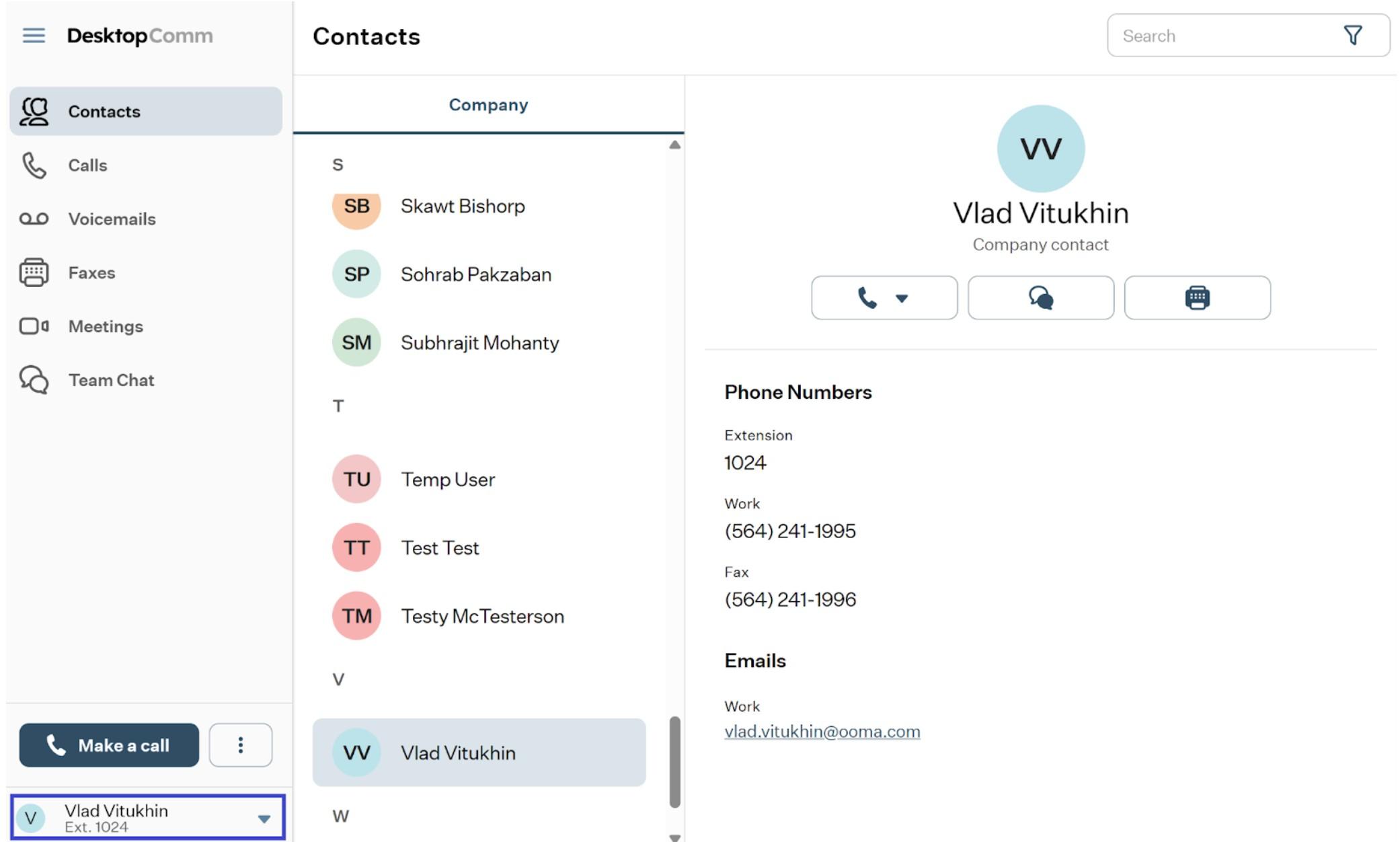The height and width of the screenshot is (842, 1400).
Task: Open vlad.vitukhin@ooma.com email link
Action: click(822, 732)
